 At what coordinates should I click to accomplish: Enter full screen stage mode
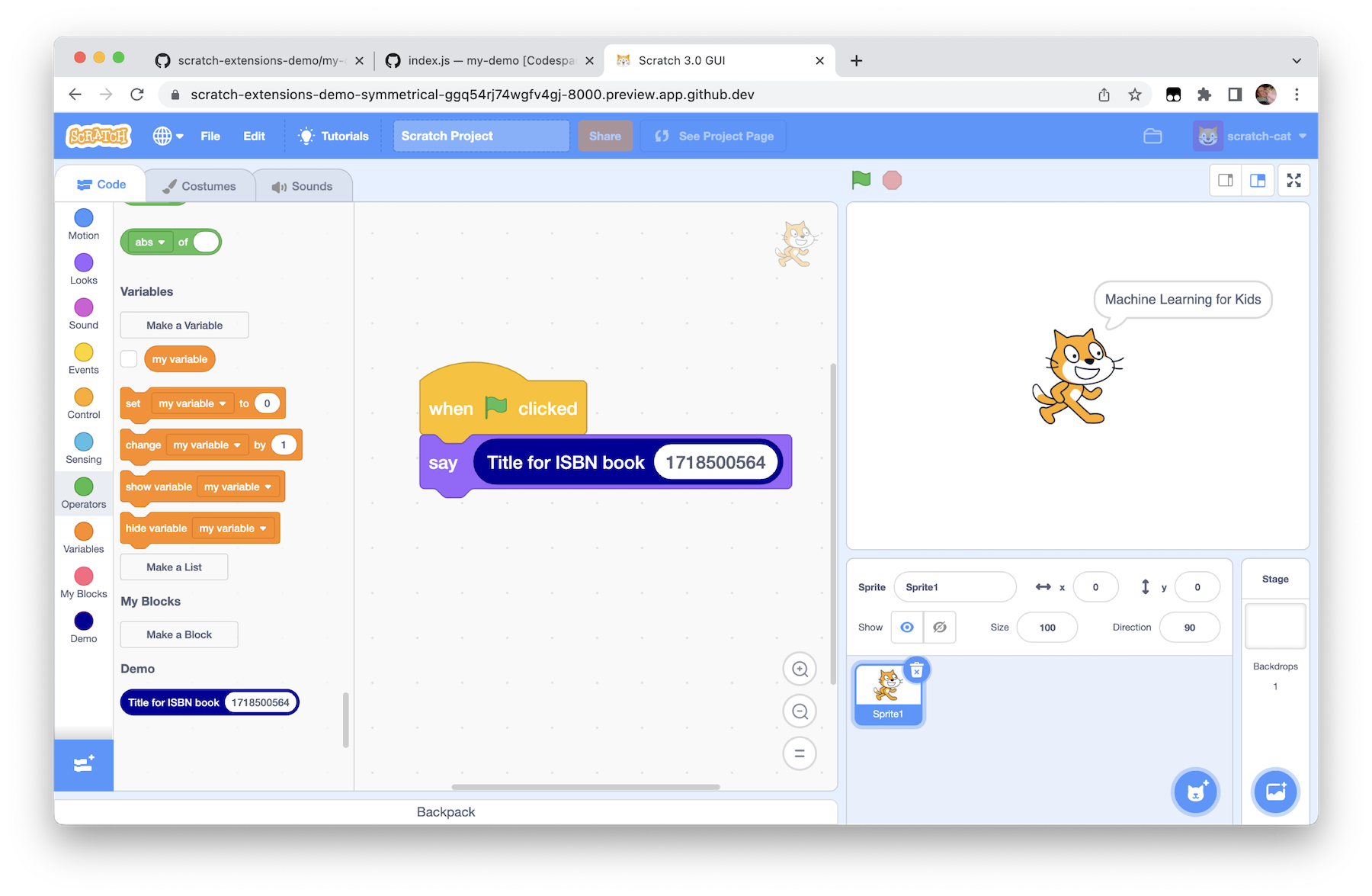(1293, 180)
